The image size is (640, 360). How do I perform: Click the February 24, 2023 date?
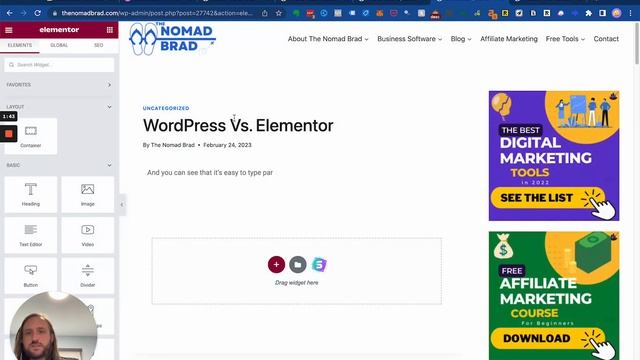point(227,145)
